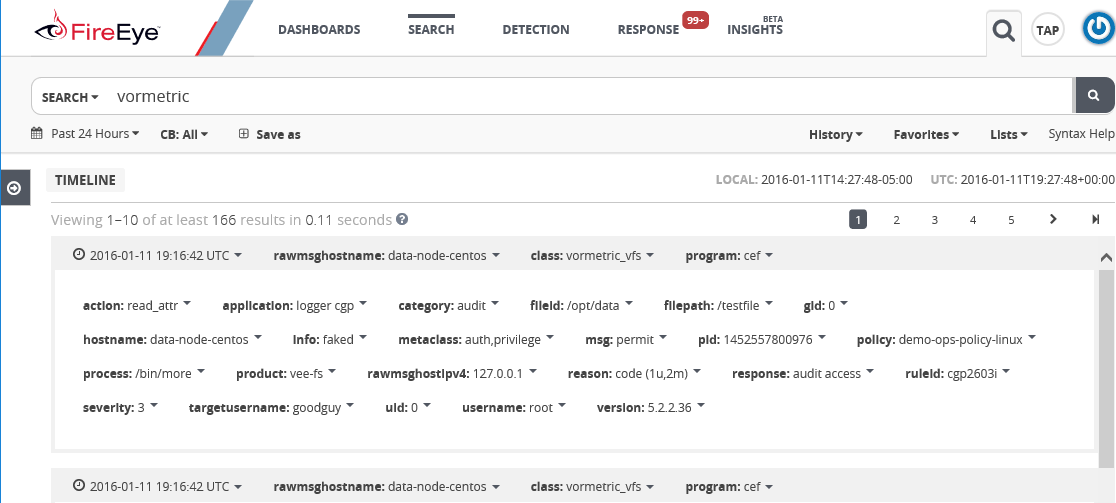Open process /bin/more field menu
The width and height of the screenshot is (1116, 503).
144,373
